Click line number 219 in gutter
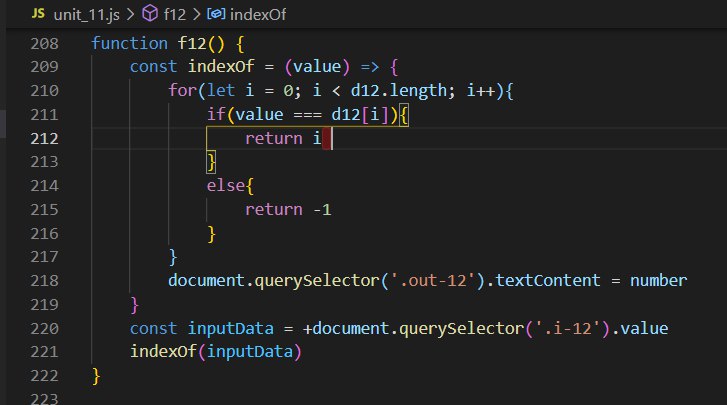 (45, 305)
